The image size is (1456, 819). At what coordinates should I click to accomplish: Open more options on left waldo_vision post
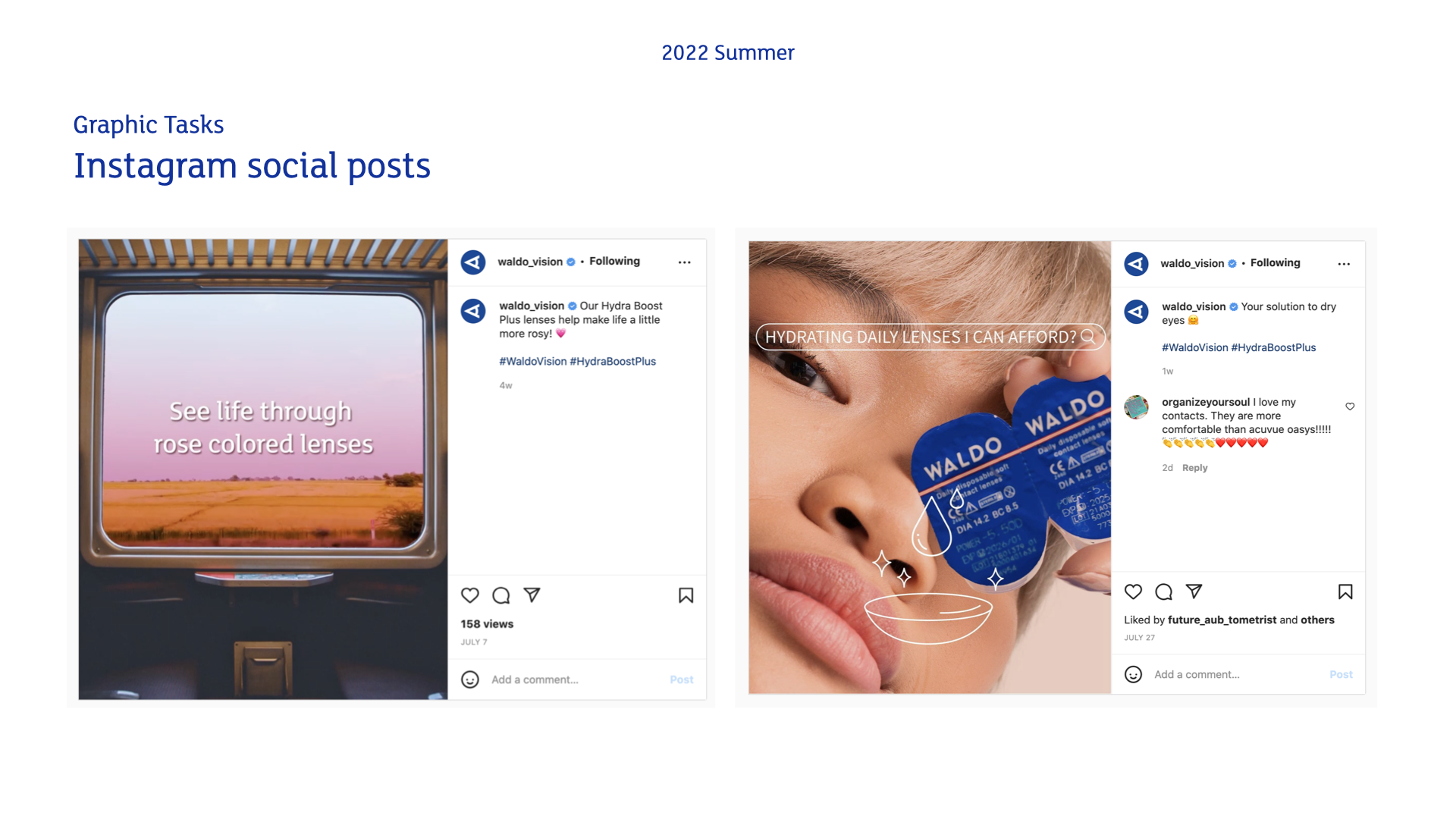click(x=685, y=262)
